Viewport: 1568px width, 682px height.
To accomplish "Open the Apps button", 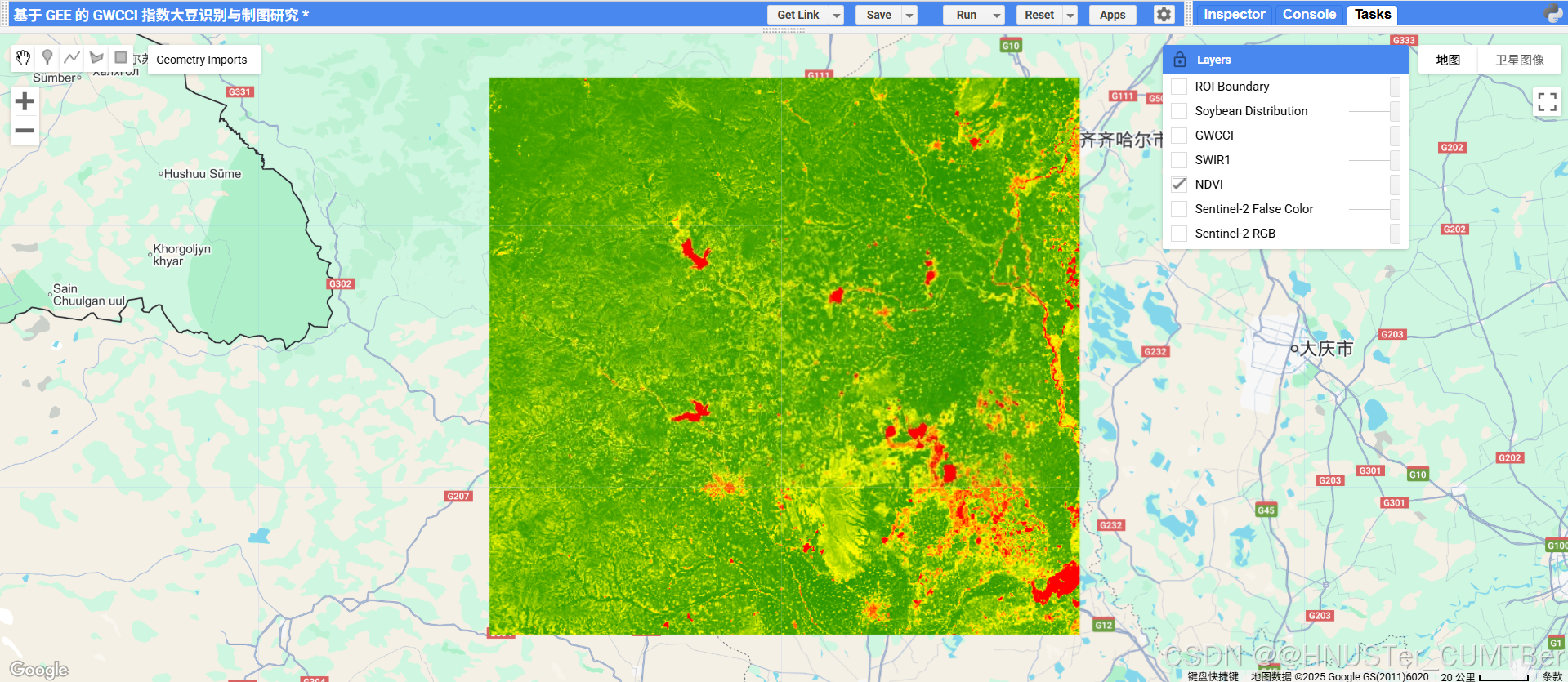I will coord(1112,15).
